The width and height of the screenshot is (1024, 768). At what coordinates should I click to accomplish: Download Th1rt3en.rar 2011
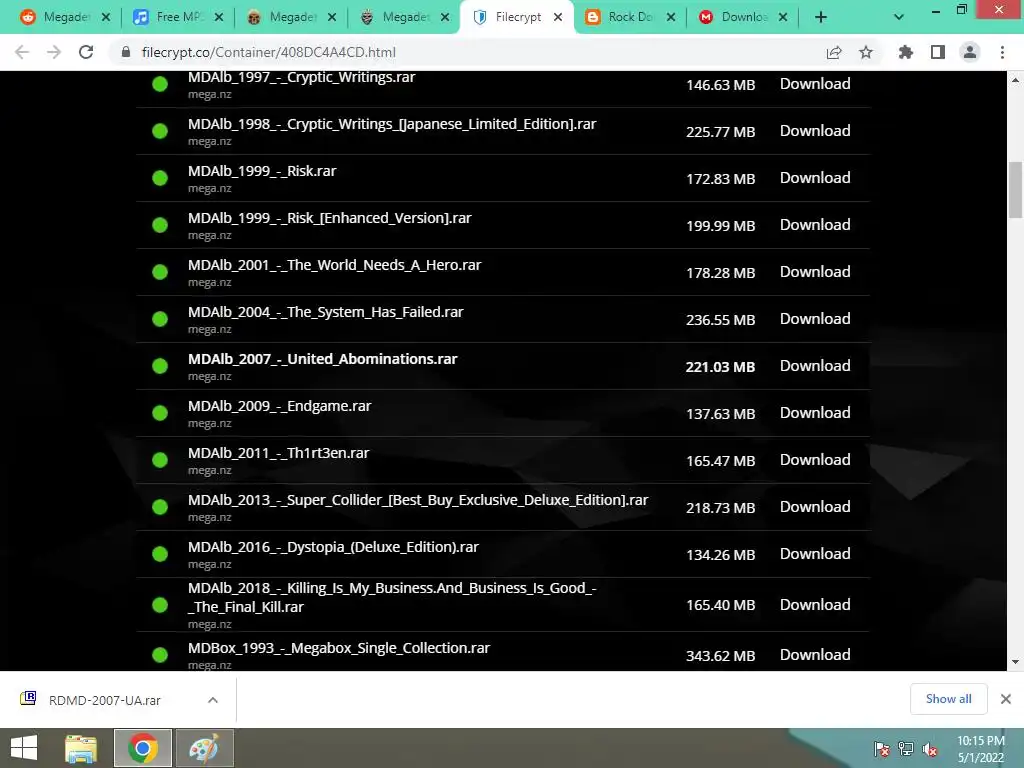coord(815,460)
